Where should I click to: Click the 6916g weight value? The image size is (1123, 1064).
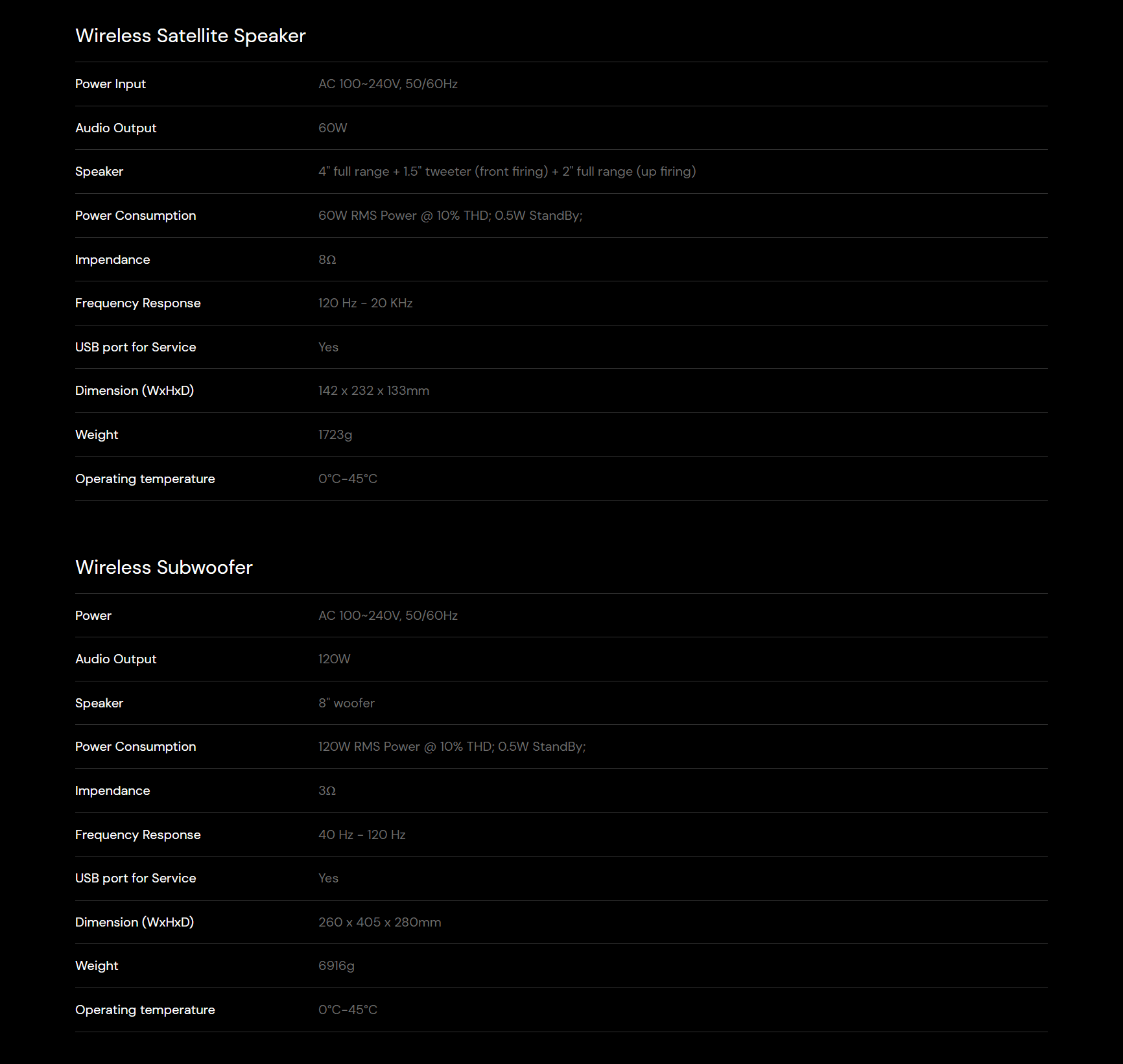click(336, 965)
